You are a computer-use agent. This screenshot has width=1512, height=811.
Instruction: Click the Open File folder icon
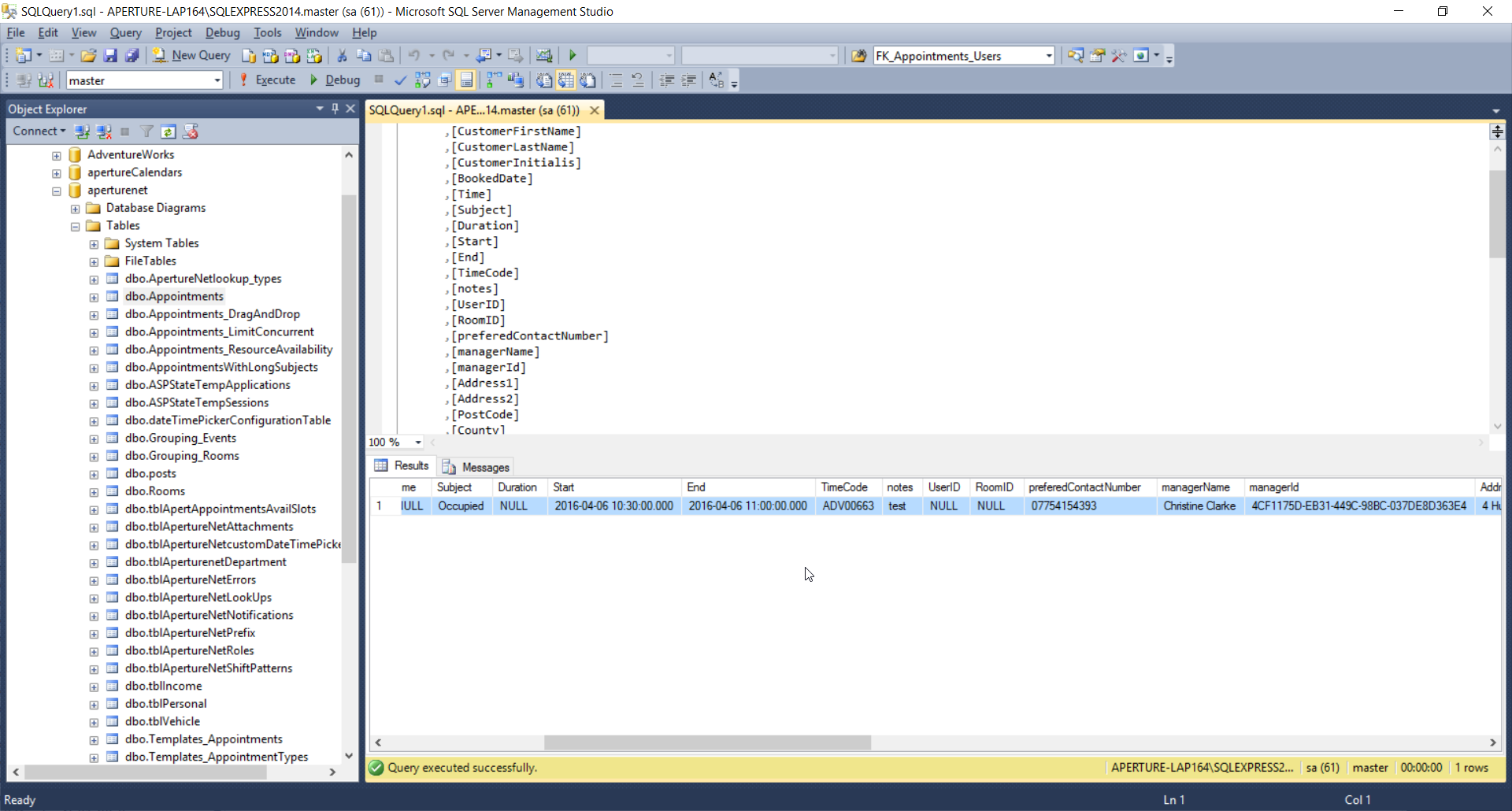(88, 56)
